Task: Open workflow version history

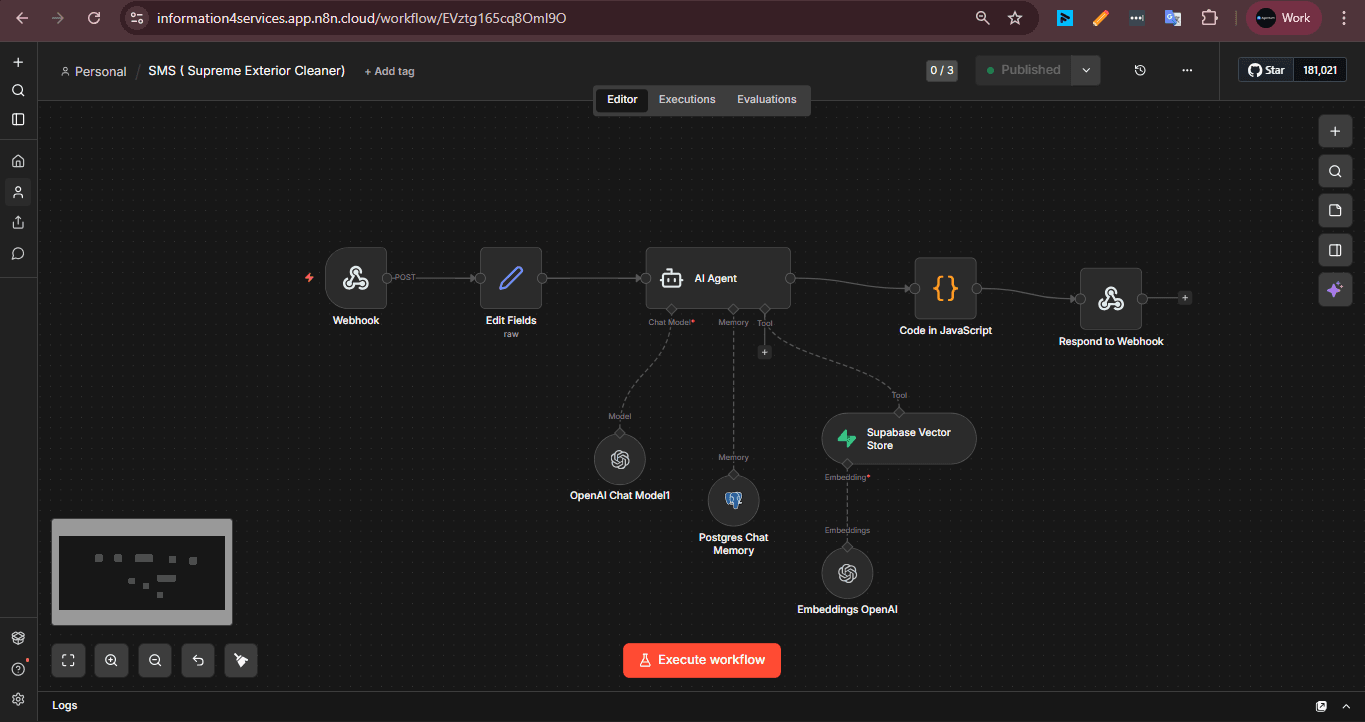Action: coord(1140,70)
